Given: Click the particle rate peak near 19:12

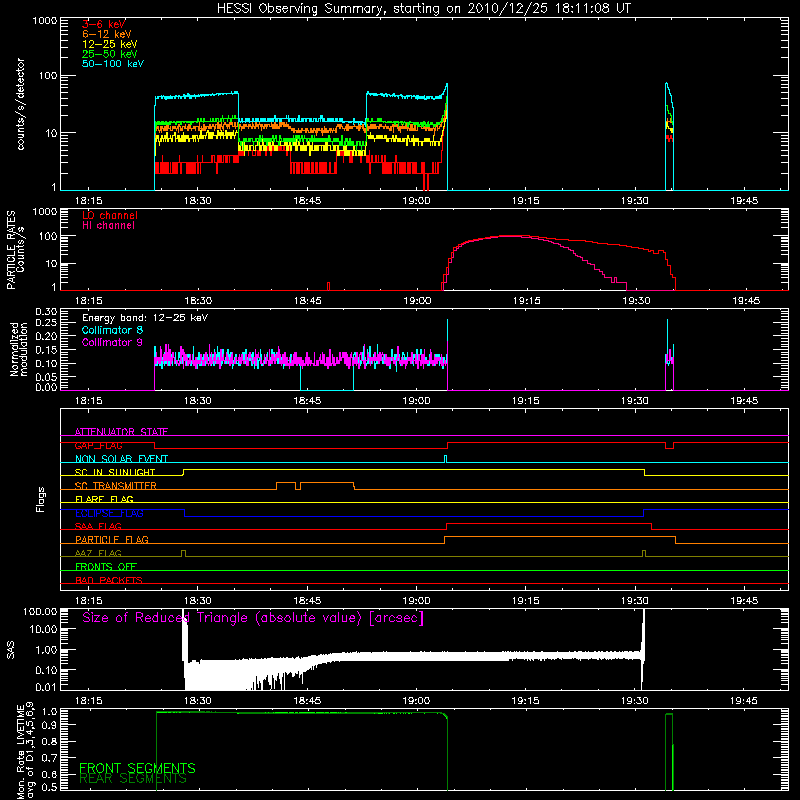Looking at the screenshot, I should coord(510,236).
